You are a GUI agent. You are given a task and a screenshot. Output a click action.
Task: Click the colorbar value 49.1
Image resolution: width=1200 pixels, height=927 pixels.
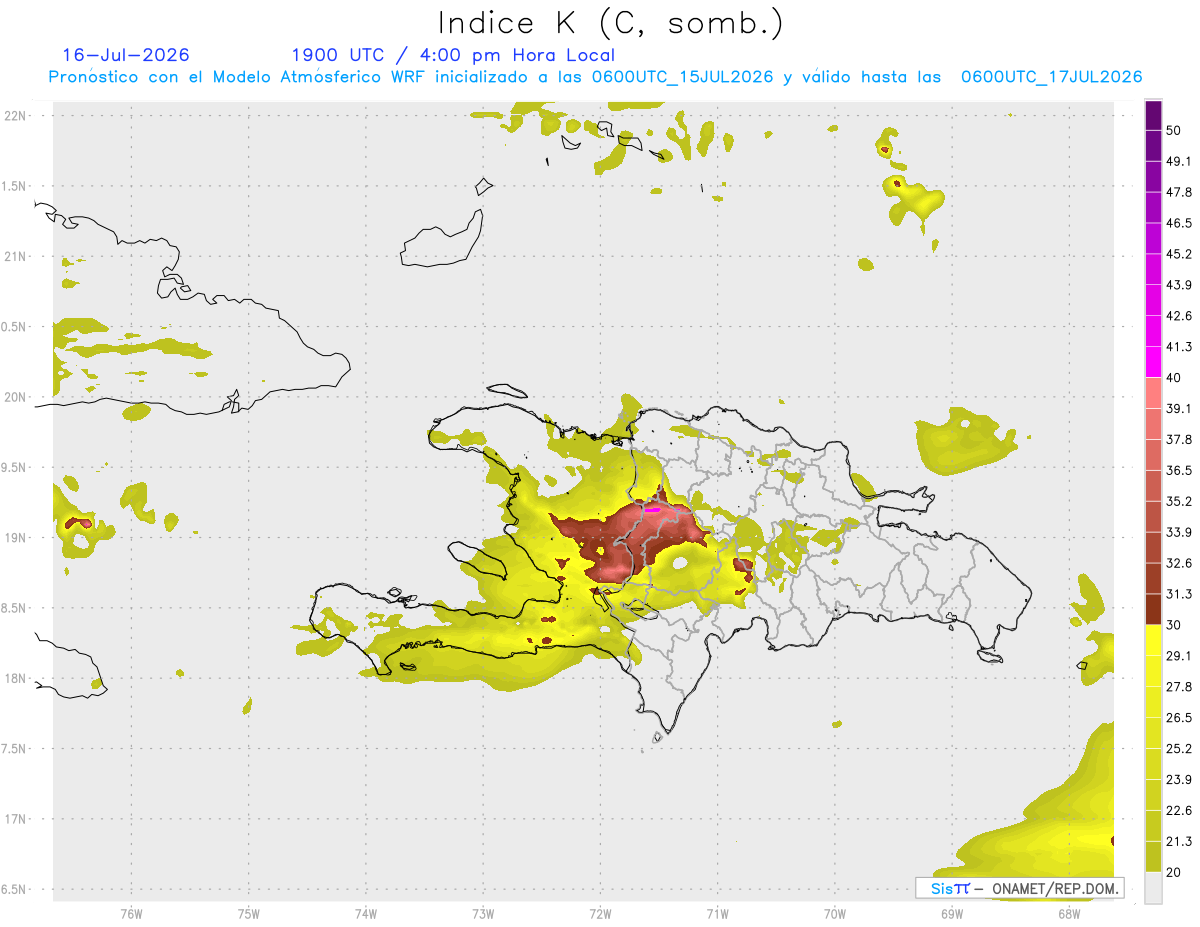tap(1178, 161)
